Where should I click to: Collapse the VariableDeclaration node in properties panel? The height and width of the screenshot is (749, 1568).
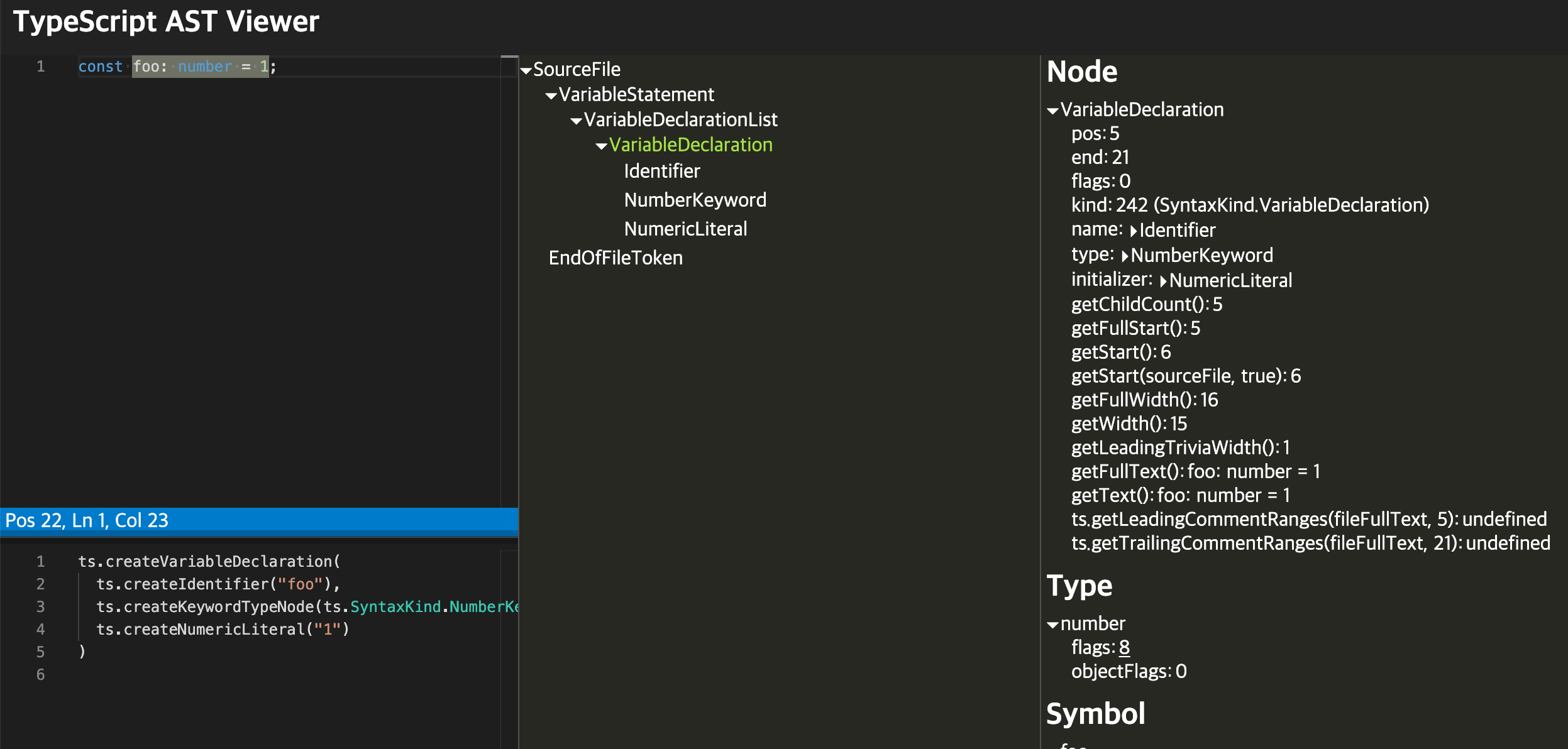pyautogui.click(x=1052, y=111)
